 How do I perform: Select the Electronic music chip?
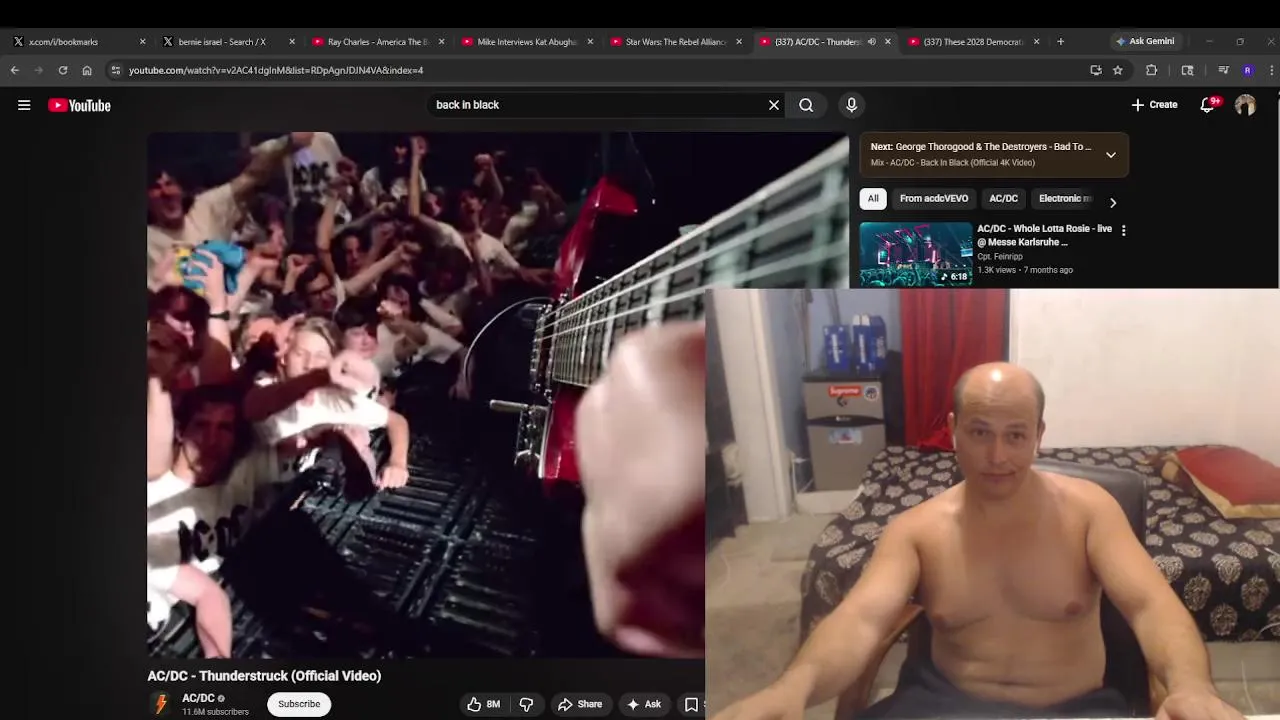(1065, 198)
